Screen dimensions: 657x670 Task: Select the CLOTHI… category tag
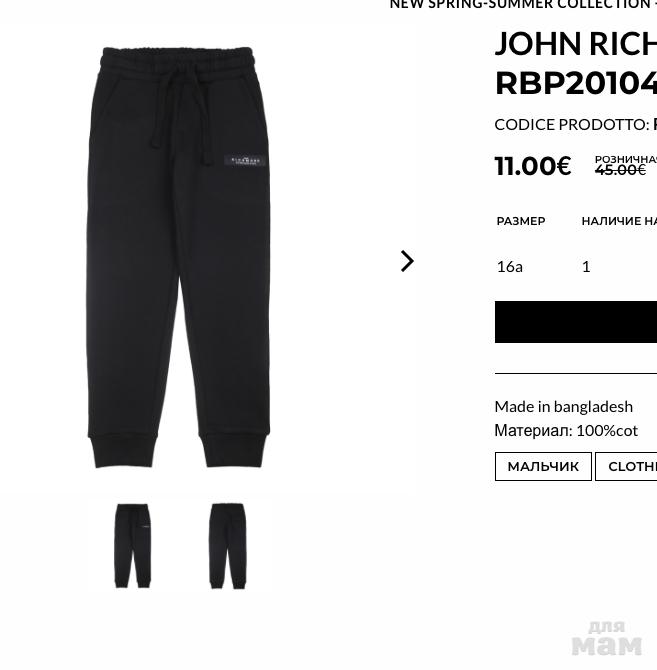(626, 466)
